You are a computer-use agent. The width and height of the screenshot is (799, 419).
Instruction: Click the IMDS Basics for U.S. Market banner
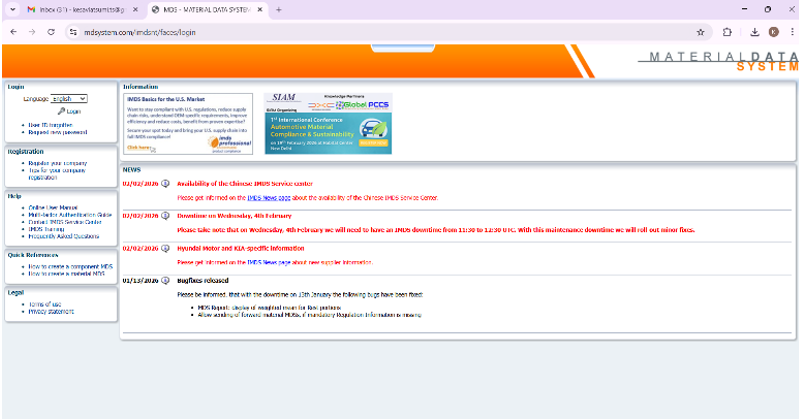[188, 124]
